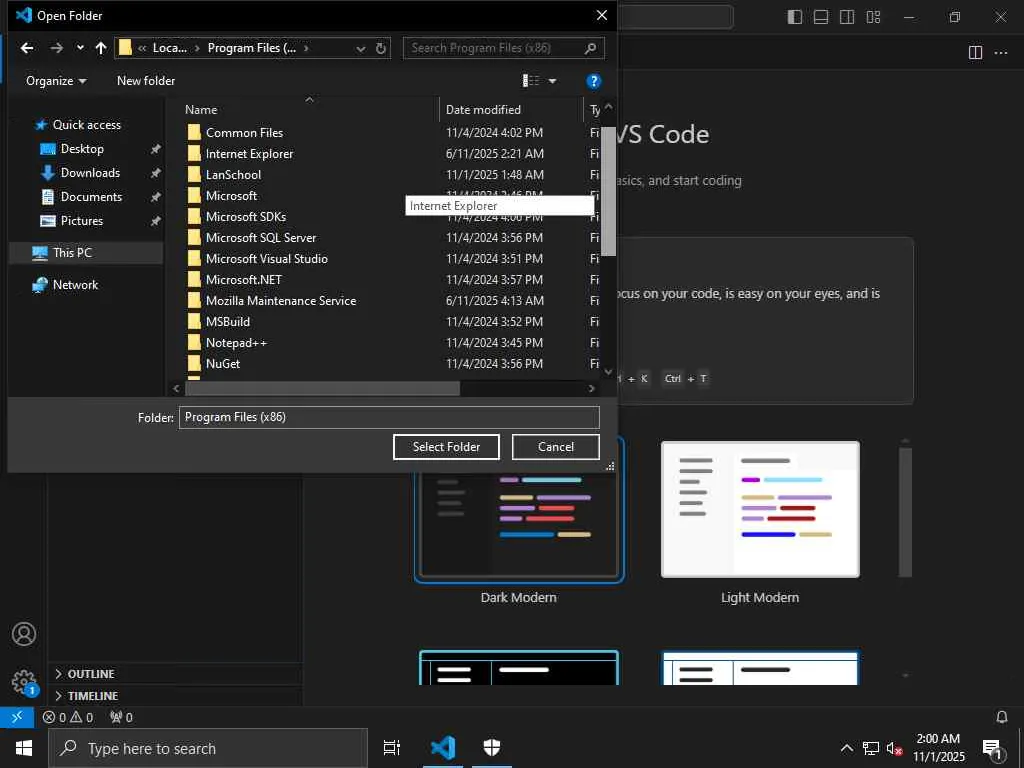
Task: Open Windows Security taskbar icon
Action: [492, 748]
